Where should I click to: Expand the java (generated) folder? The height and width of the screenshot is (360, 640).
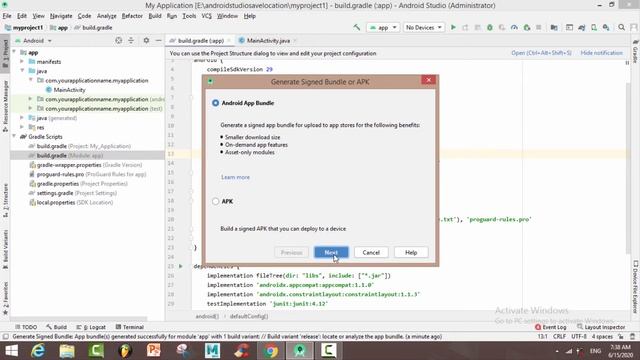[x=22, y=118]
